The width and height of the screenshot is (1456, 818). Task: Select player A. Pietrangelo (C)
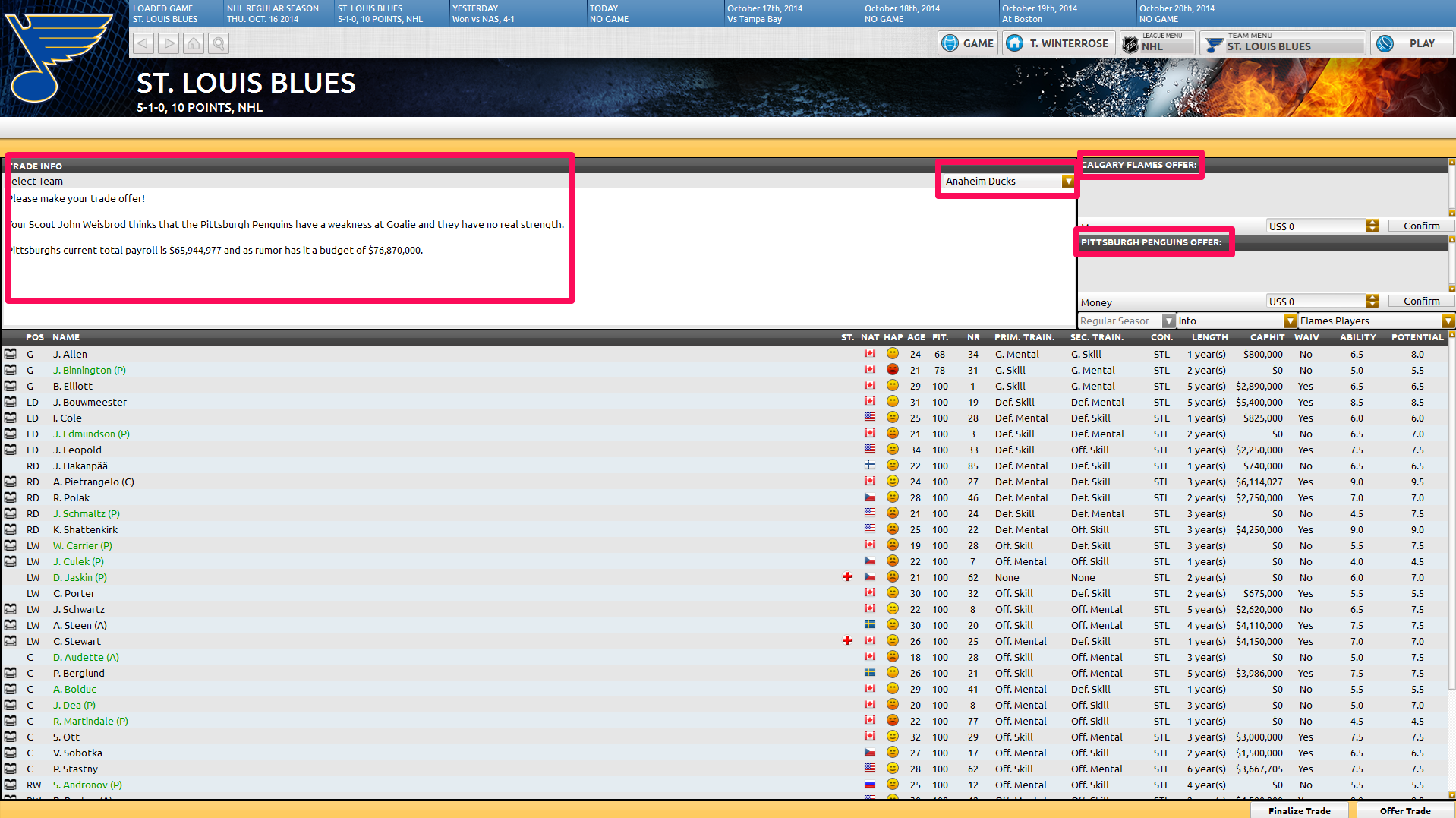93,482
